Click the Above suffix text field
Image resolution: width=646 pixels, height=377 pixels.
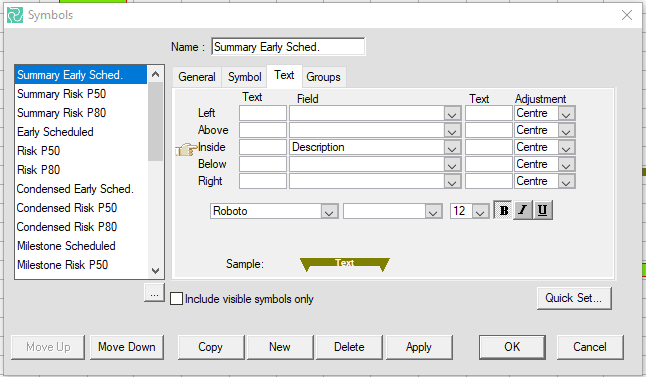(488, 130)
